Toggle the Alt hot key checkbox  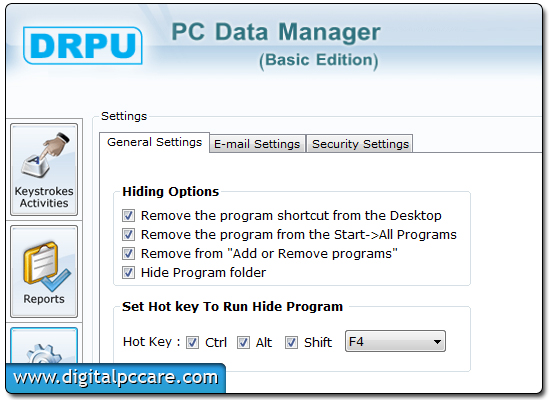243,342
